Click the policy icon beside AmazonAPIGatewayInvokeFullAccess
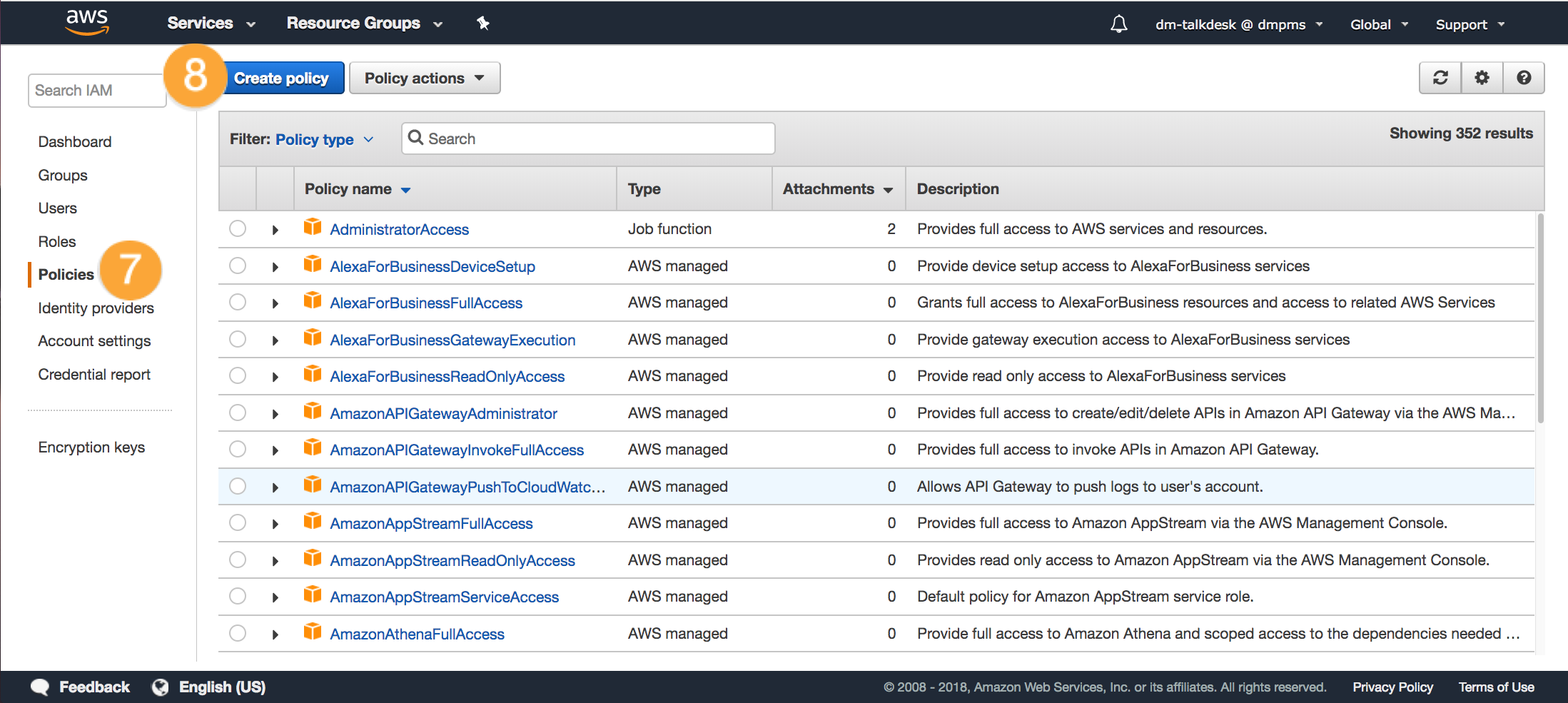Screen dimensions: 1568x703 (313, 447)
